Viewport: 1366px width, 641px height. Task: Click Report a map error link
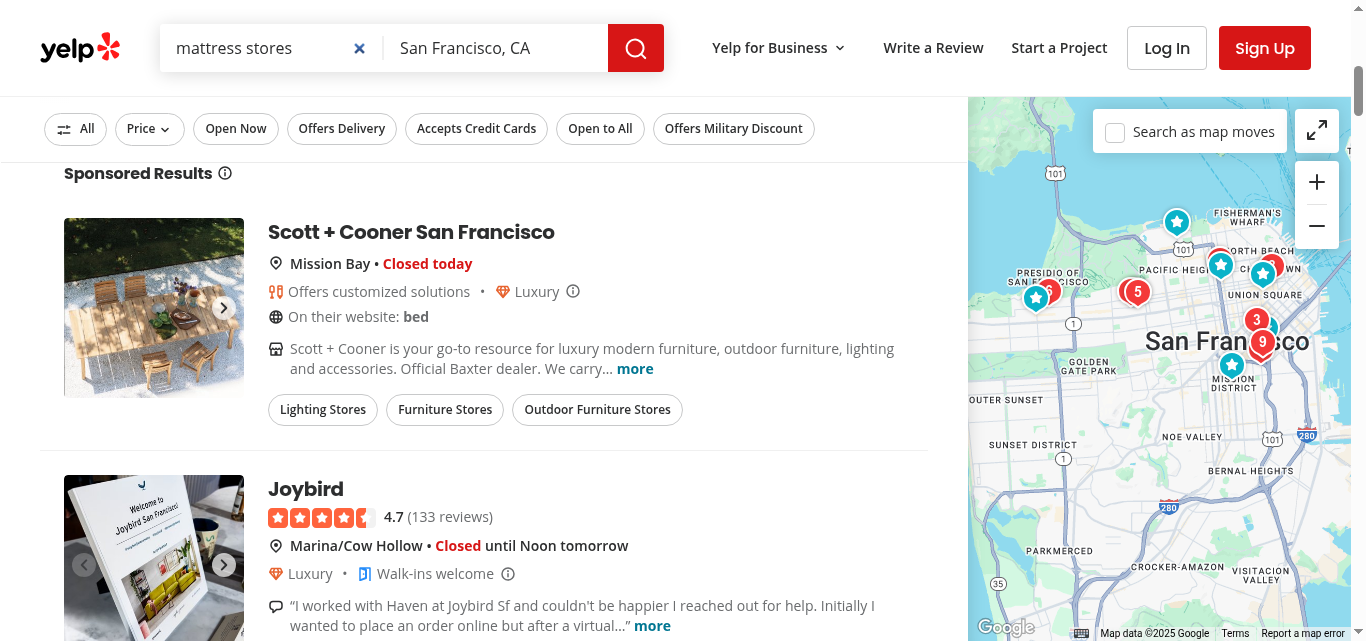(1303, 633)
